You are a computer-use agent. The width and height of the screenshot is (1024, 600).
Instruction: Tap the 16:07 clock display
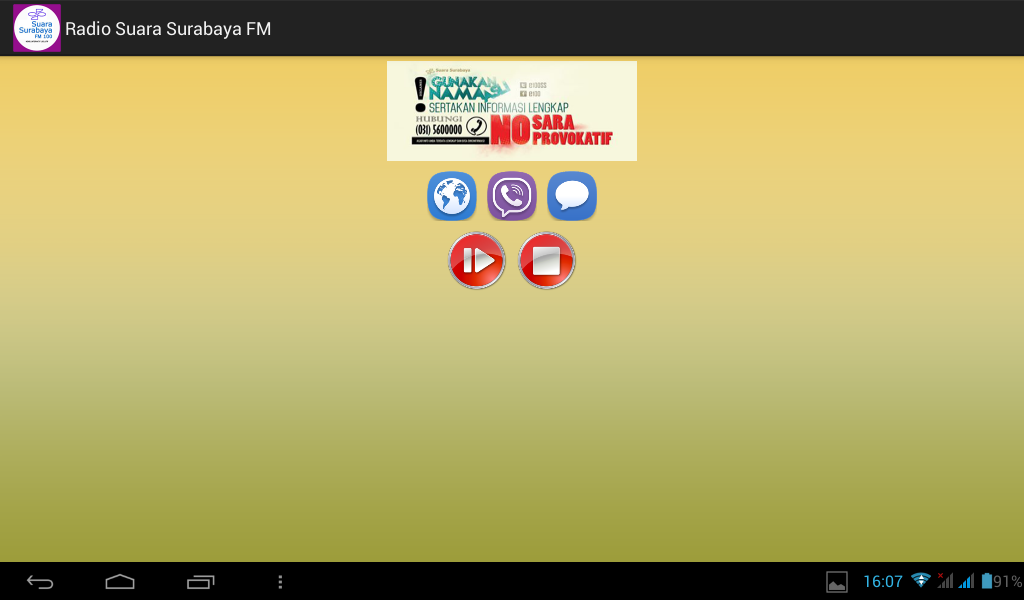click(x=882, y=582)
